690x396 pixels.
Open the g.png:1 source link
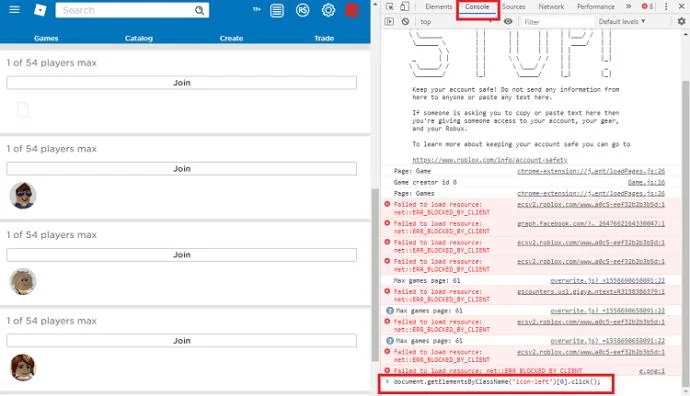tap(652, 371)
